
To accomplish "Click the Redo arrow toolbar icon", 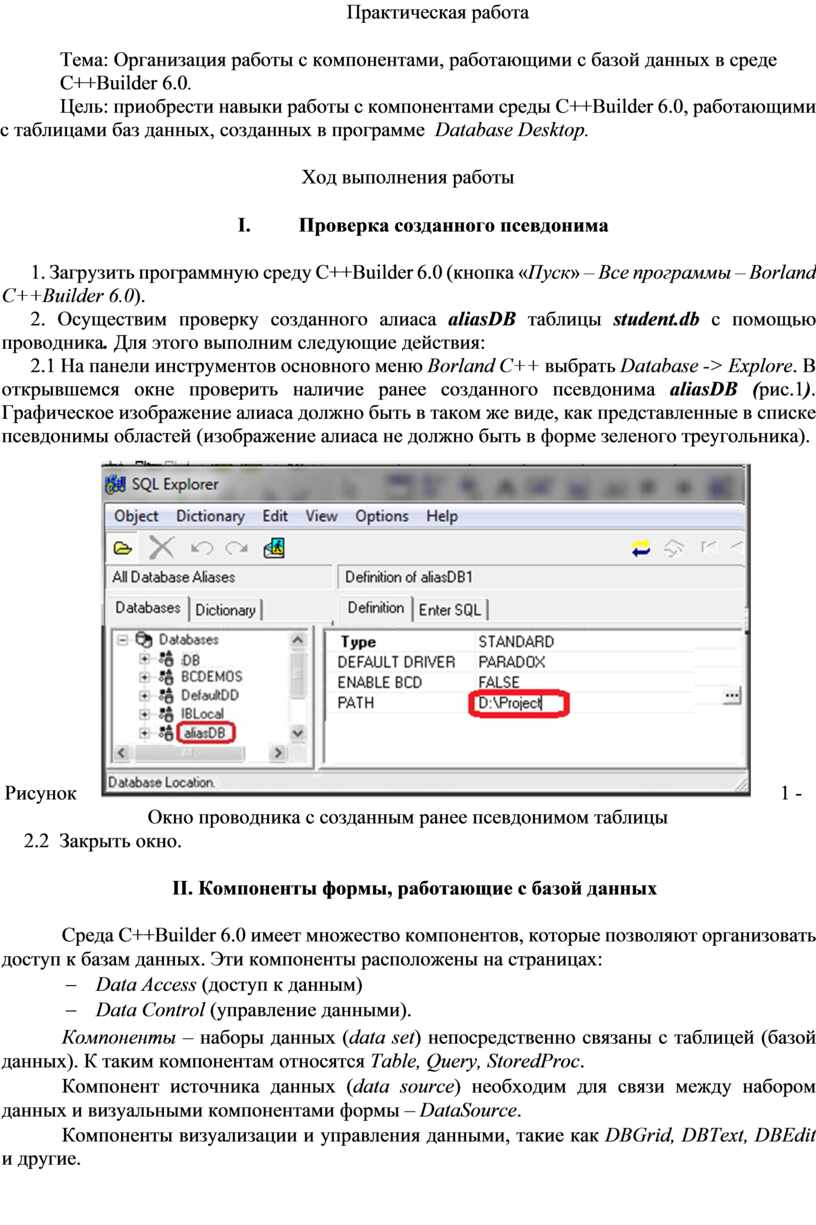I will 236,548.
